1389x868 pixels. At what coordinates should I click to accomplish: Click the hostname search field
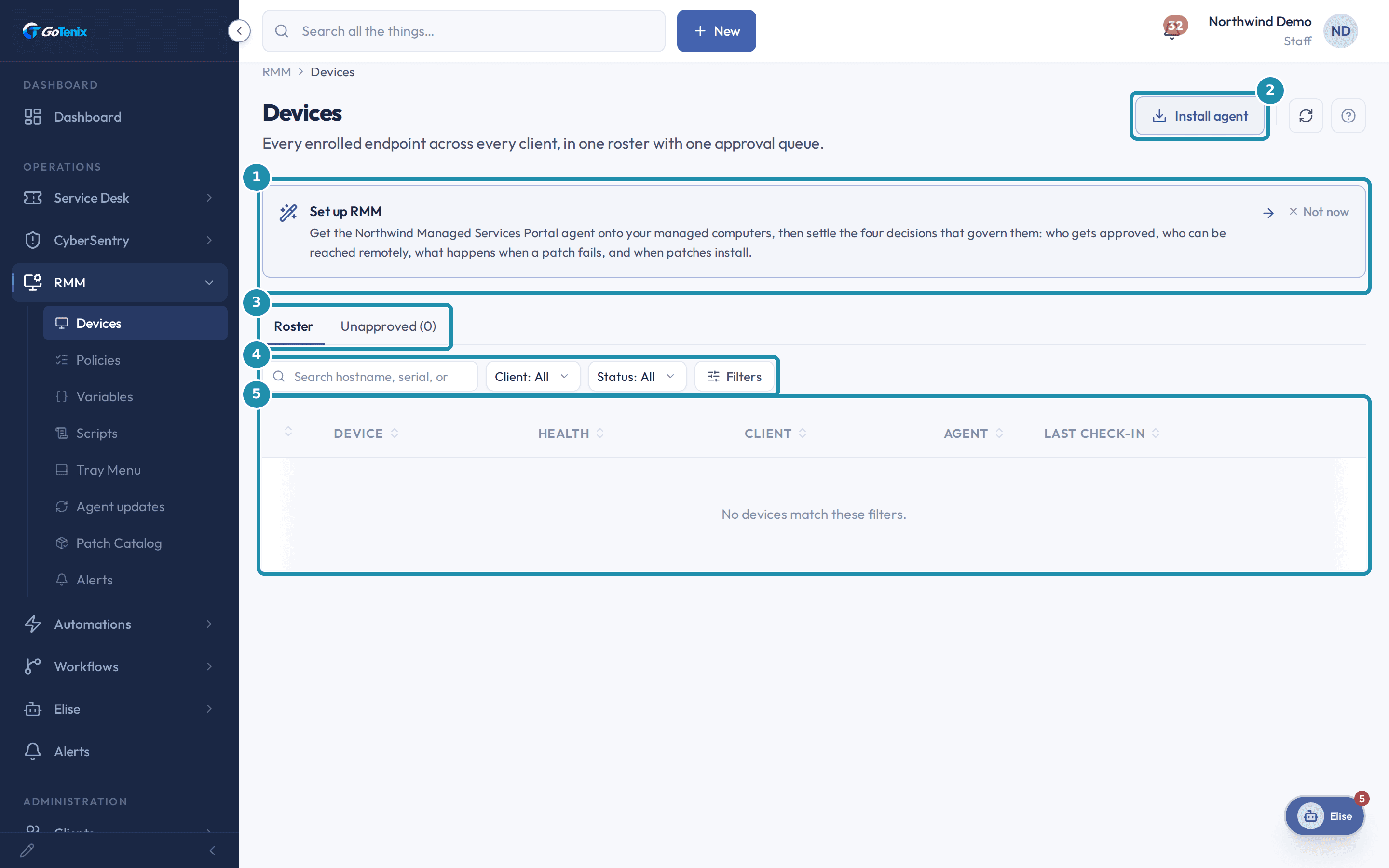point(370,377)
